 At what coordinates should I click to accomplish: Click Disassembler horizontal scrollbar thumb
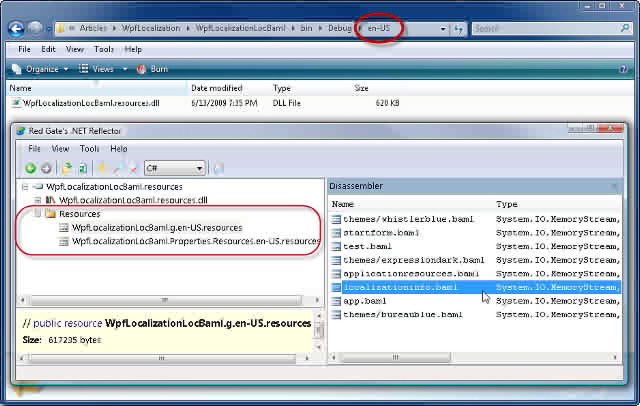395,357
